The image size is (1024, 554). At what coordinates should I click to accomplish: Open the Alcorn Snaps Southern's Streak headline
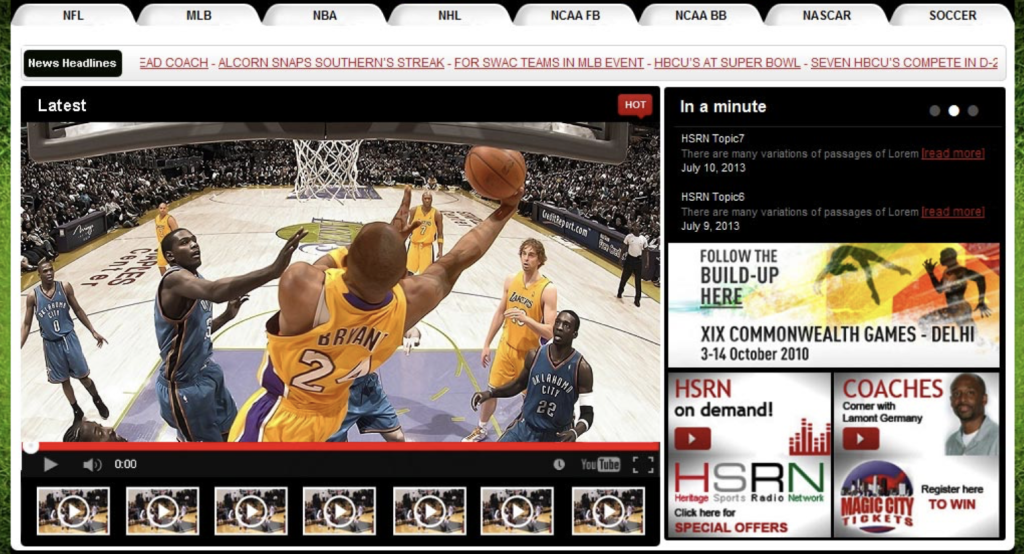331,63
